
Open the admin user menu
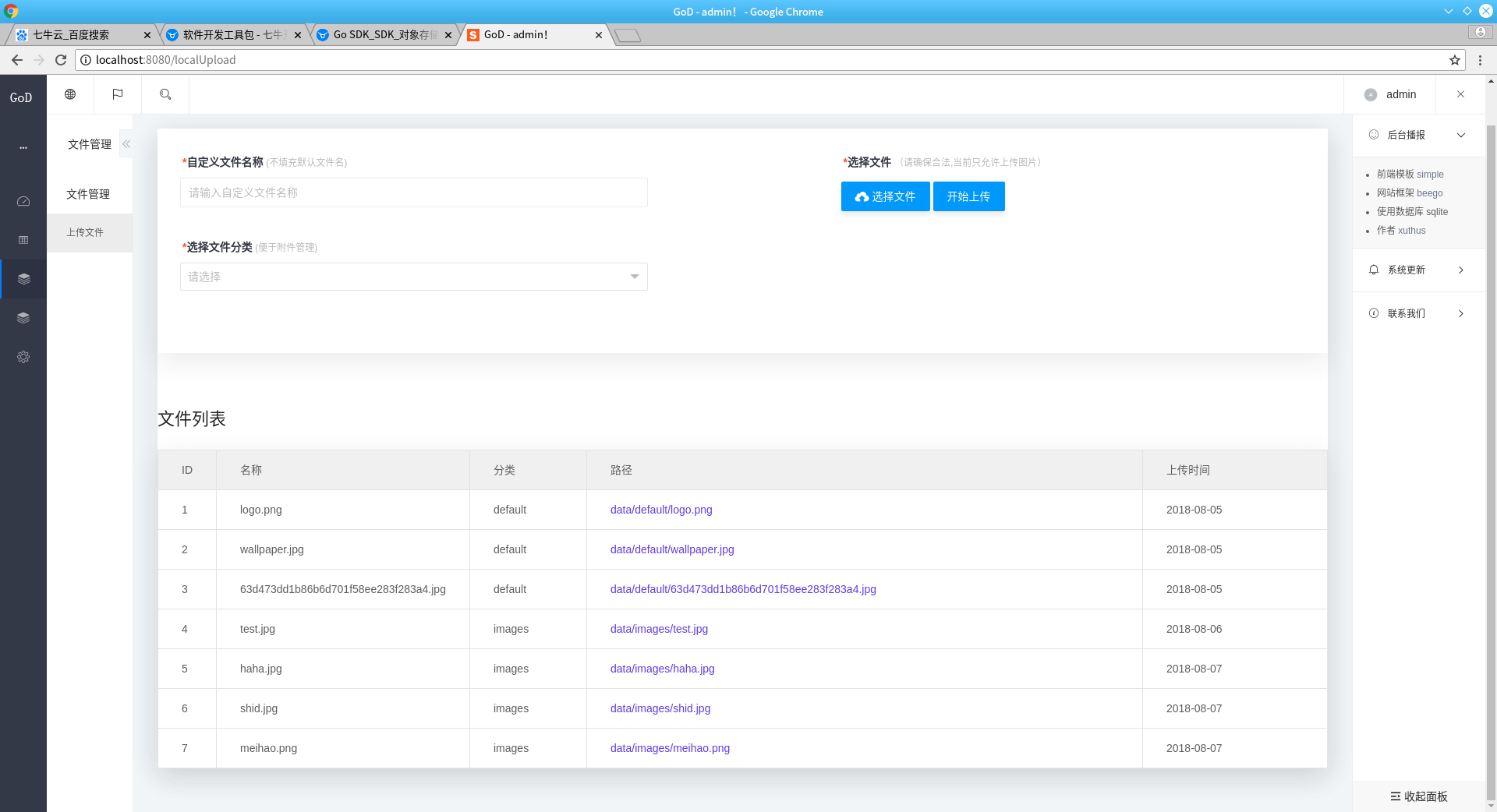(1390, 94)
